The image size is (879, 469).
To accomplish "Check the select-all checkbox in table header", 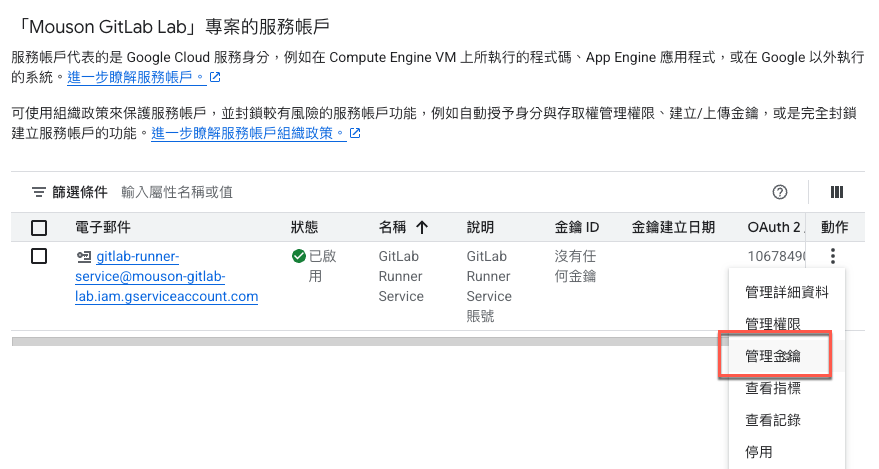I will (39, 227).
